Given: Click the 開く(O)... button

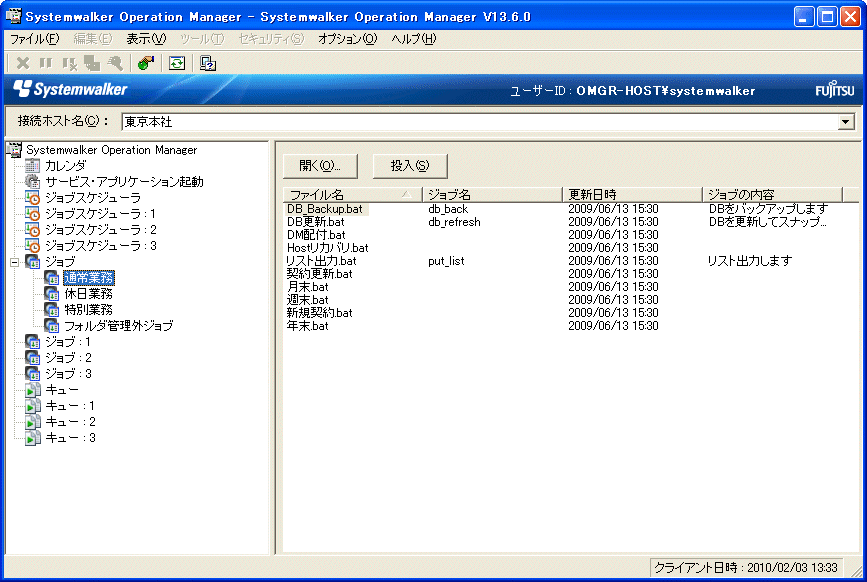Looking at the screenshot, I should coord(320,166).
